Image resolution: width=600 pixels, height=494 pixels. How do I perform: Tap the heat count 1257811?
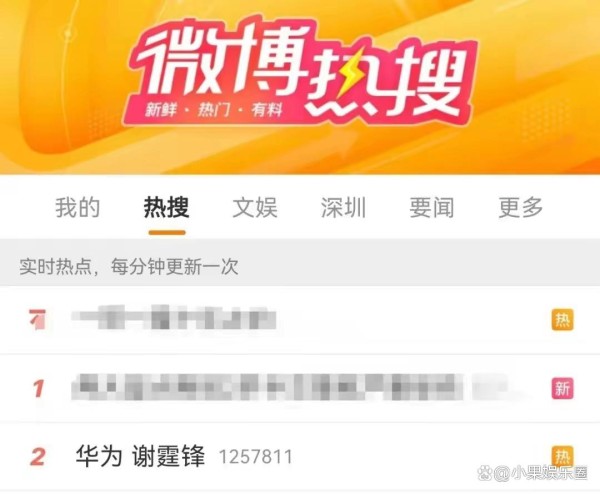tap(256, 457)
